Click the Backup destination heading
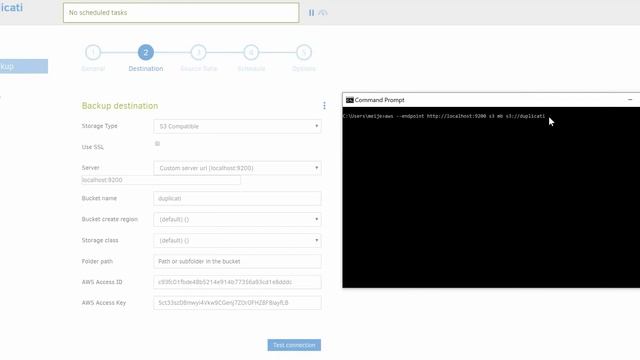 (120, 106)
